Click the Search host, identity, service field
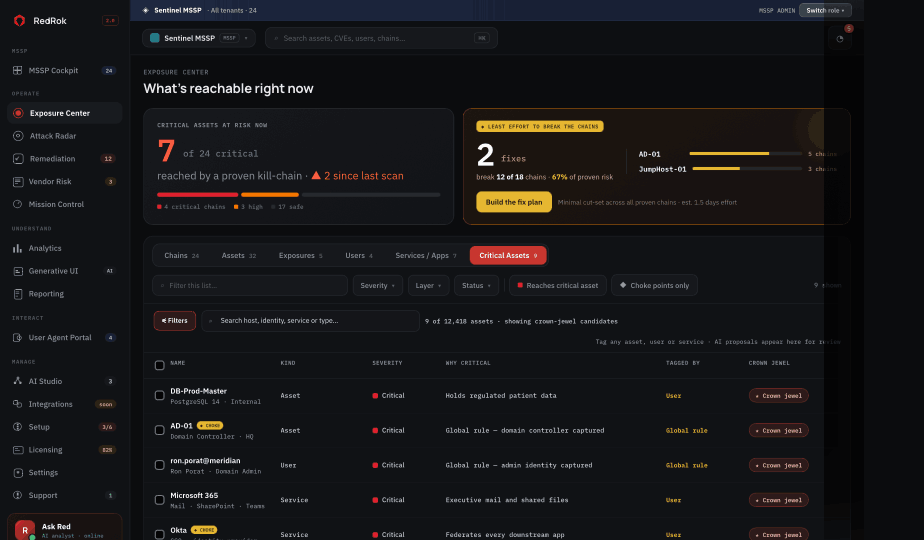924x540 pixels. [311, 321]
